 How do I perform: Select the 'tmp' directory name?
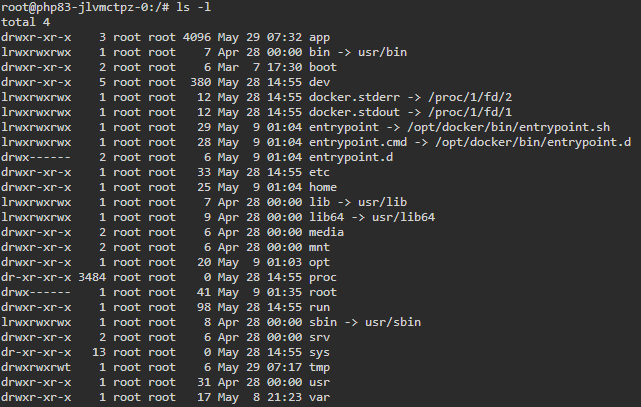319,367
